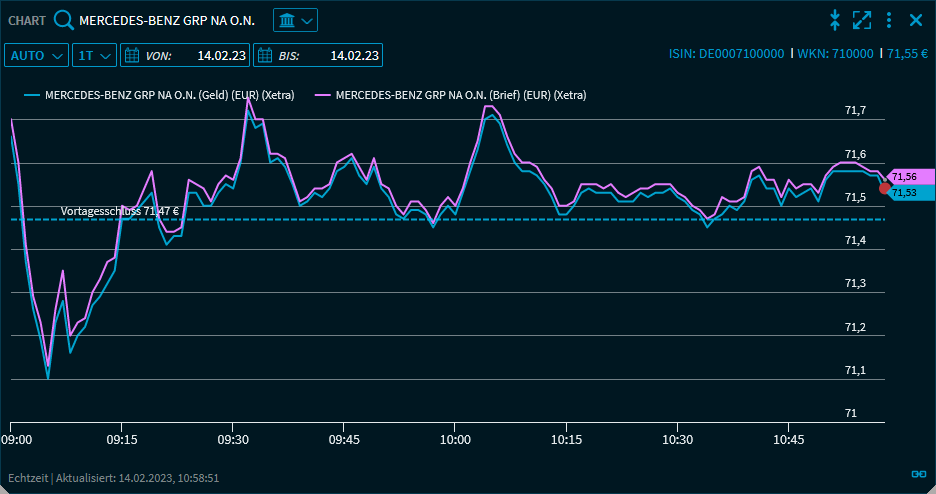Screen dimensions: 936x494
Task: Open the exchange selector bank icon dropdown
Action: [295, 20]
